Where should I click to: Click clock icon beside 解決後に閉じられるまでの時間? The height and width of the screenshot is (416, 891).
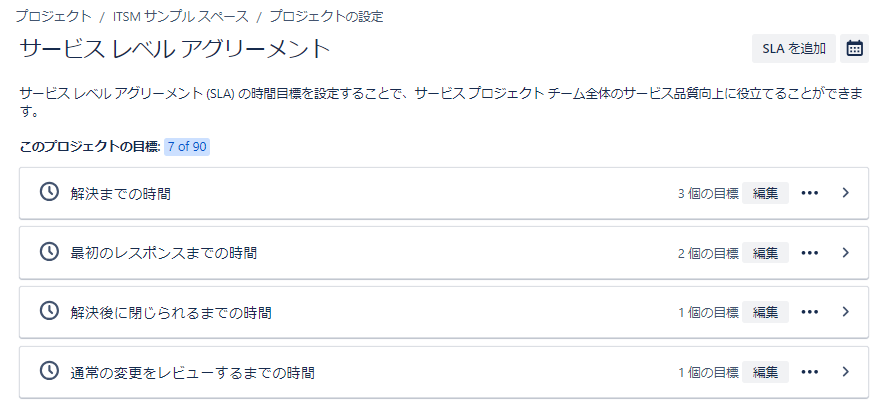click(x=48, y=312)
